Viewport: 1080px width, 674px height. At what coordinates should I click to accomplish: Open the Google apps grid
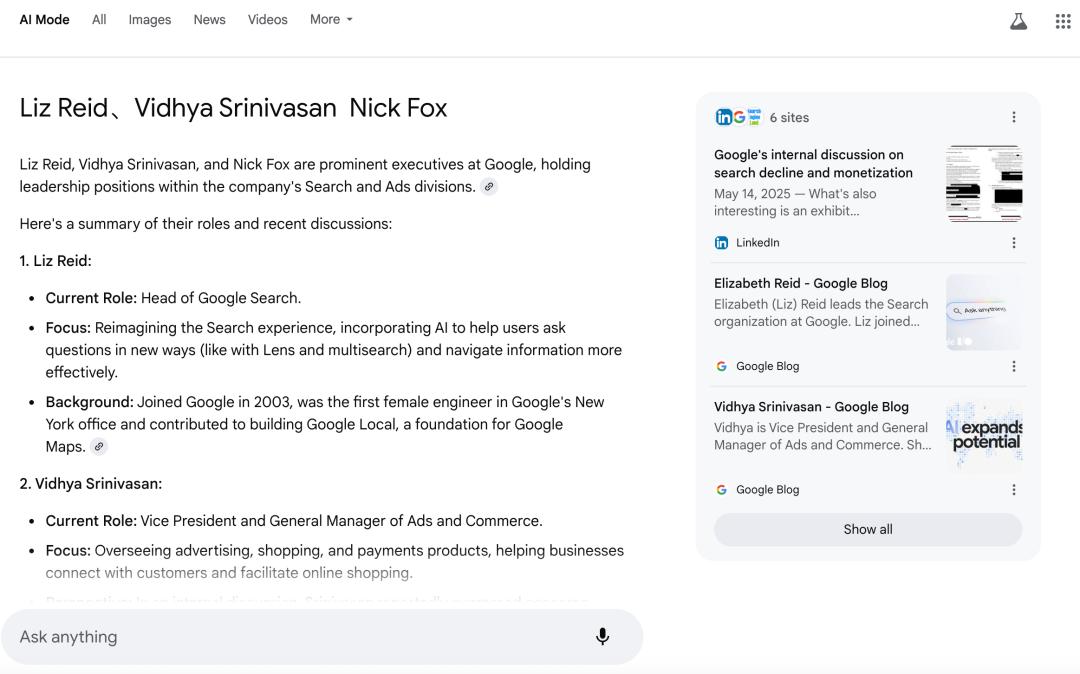click(1063, 21)
